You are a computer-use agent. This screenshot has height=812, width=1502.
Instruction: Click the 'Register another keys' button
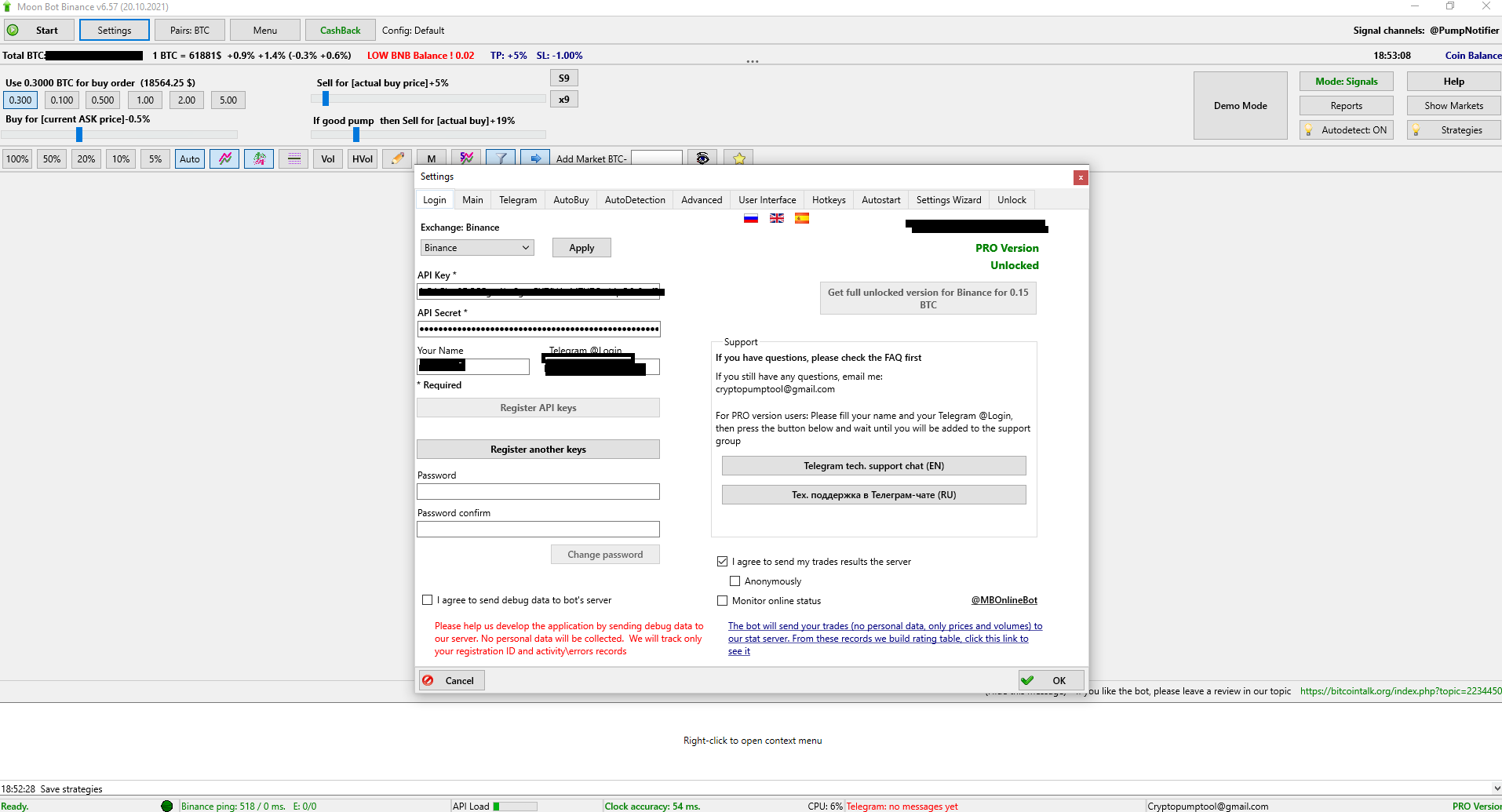538,450
